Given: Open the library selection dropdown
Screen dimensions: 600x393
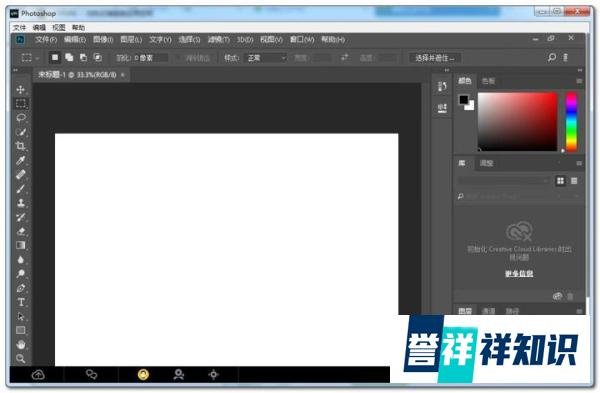Looking at the screenshot, I should pyautogui.click(x=504, y=181).
